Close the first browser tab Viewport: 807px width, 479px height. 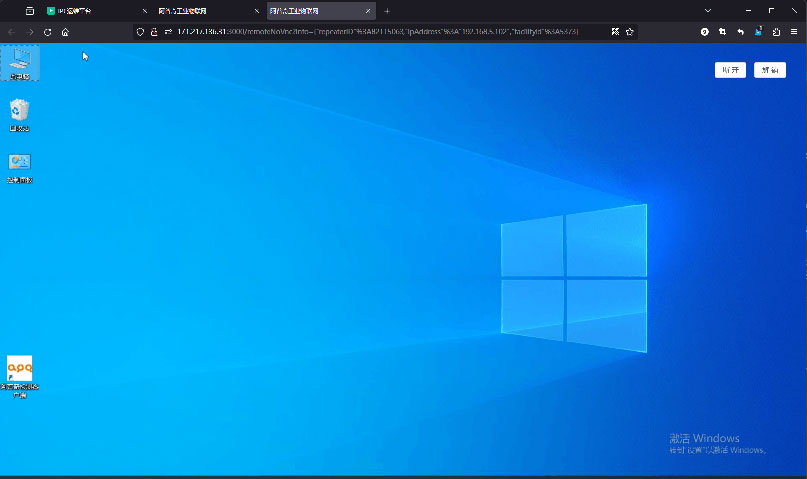click(x=145, y=11)
